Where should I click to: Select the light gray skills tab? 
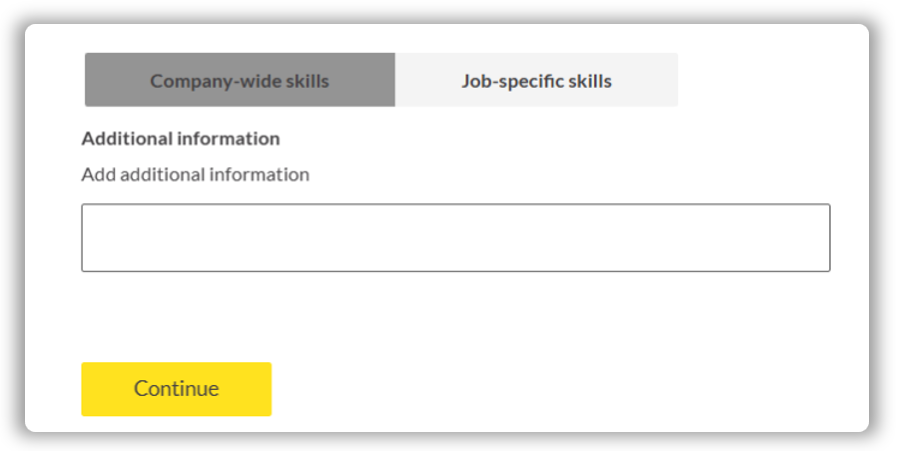(x=537, y=80)
